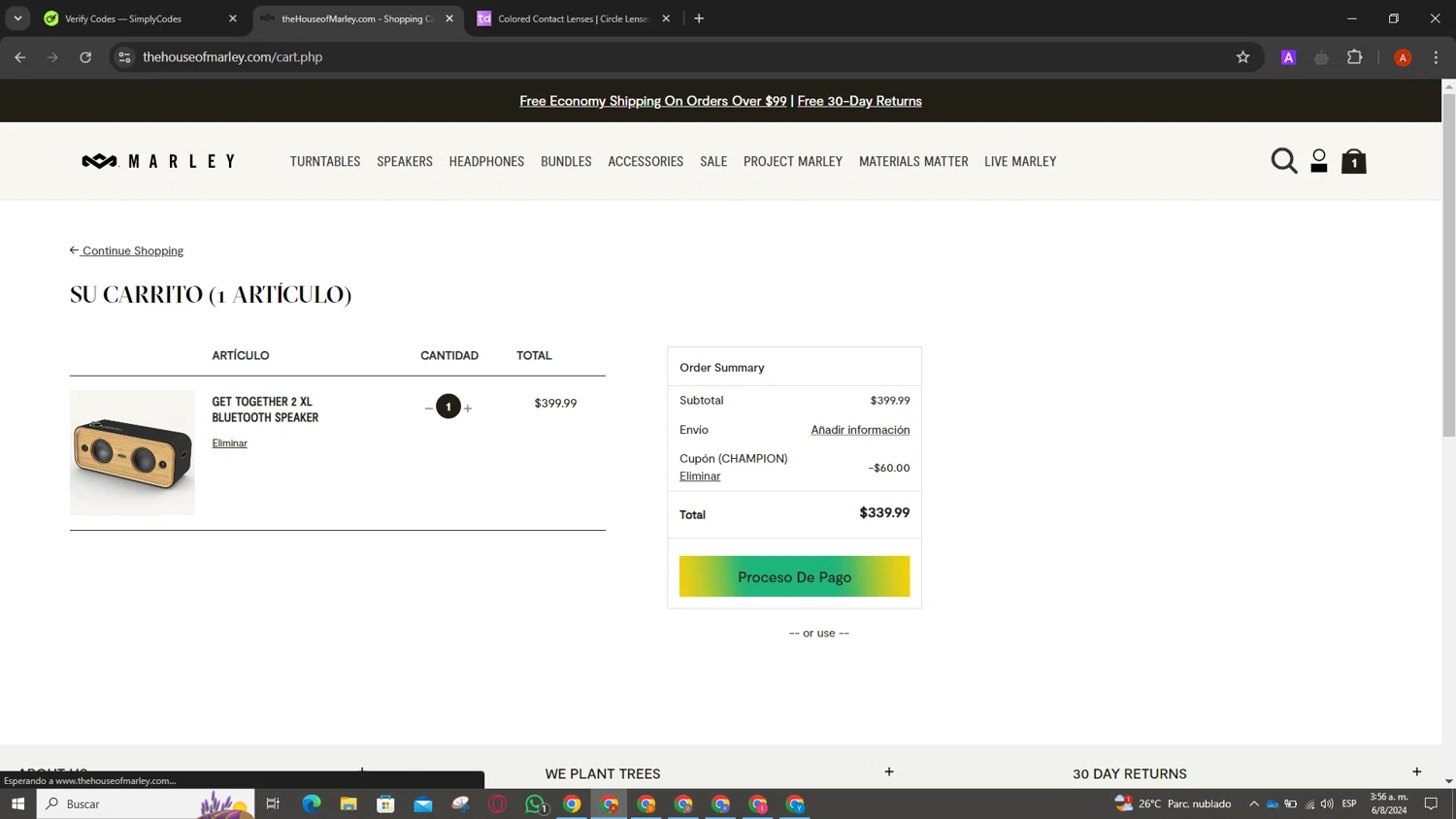1456x819 pixels.
Task: Open the Turntables menu
Action: (325, 162)
